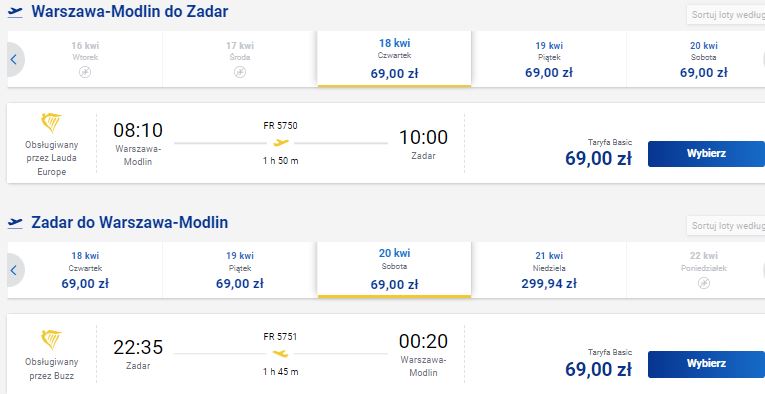Viewport: 765px width, 394px height.
Task: Select the outbound 19 kwi Piątek date
Action: pyautogui.click(x=549, y=59)
